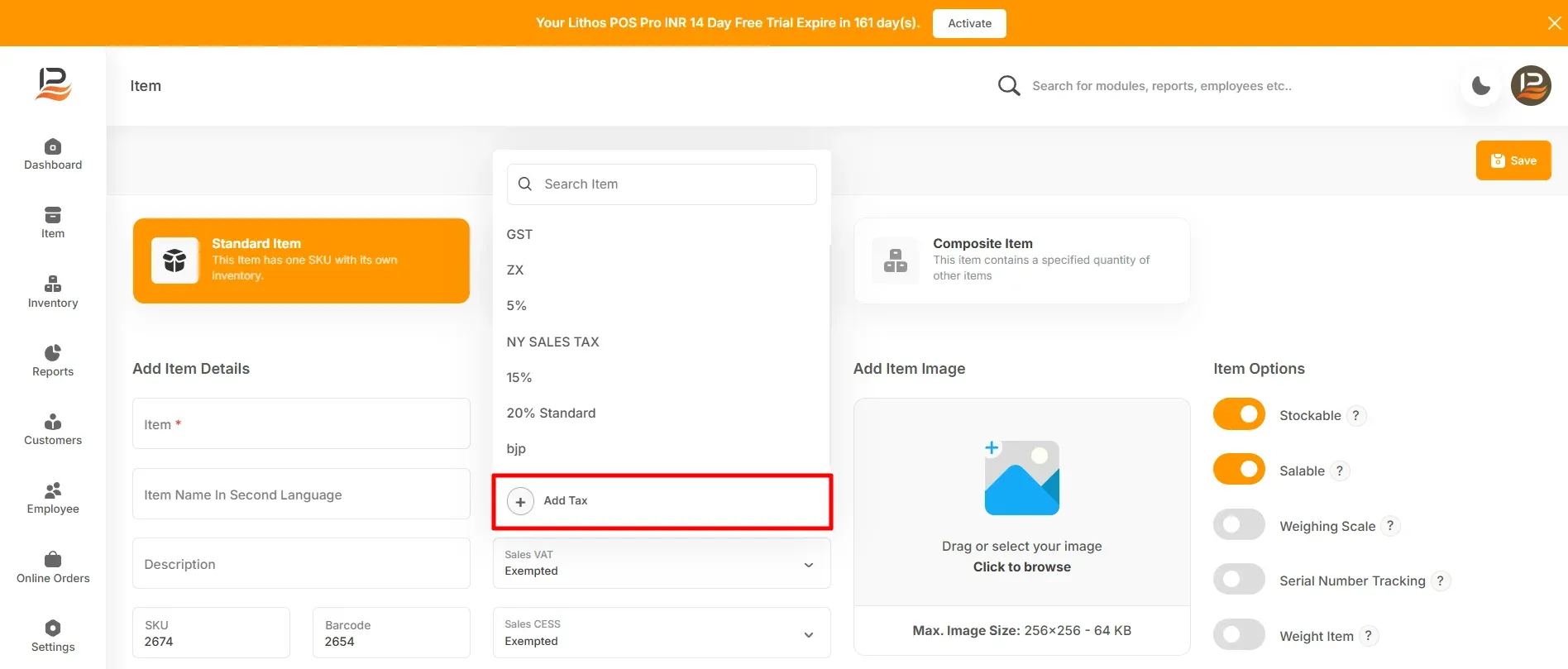
Task: Switch to dark mode moon icon
Action: (1481, 86)
